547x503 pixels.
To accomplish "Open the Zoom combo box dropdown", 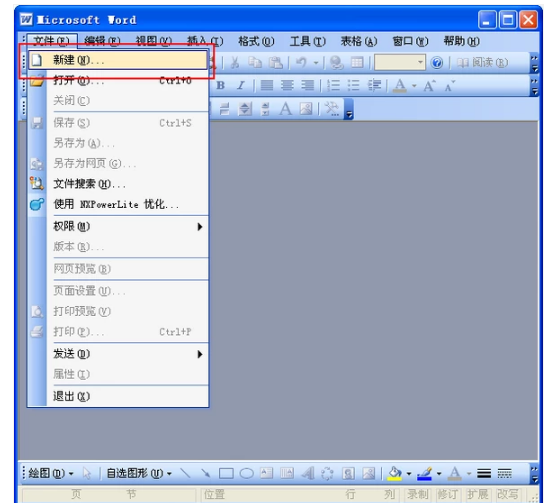I will (420, 63).
